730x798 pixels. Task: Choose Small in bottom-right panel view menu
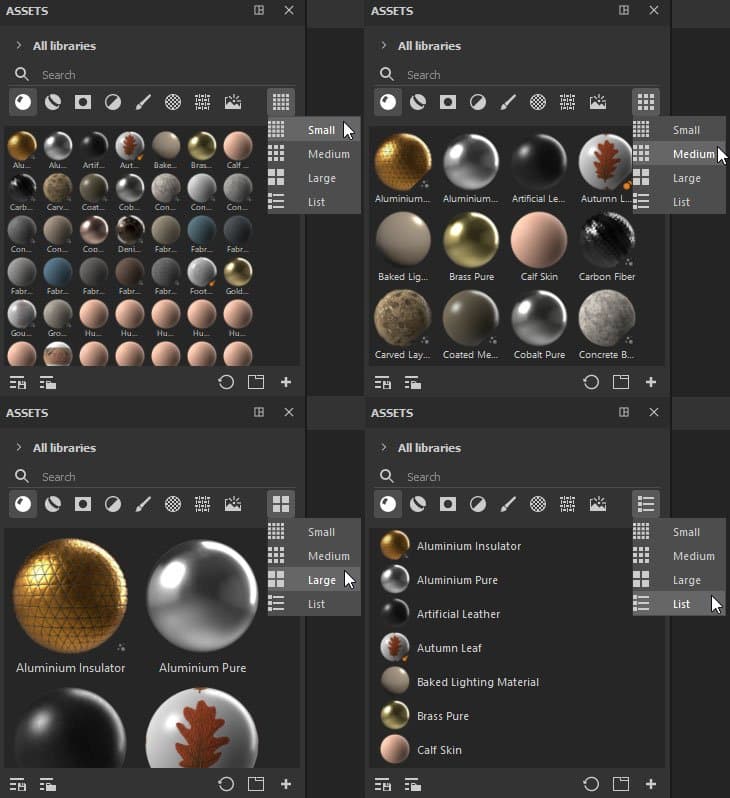click(679, 532)
